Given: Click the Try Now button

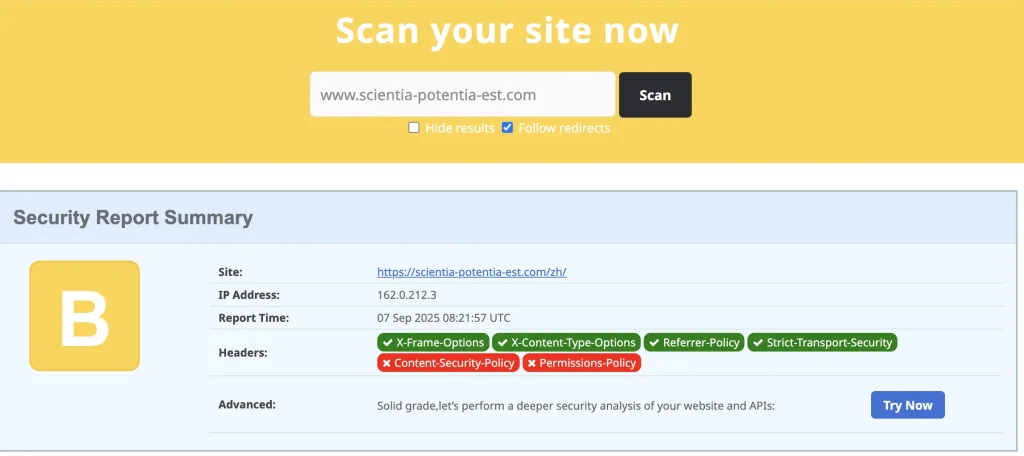Looking at the screenshot, I should tap(908, 405).
